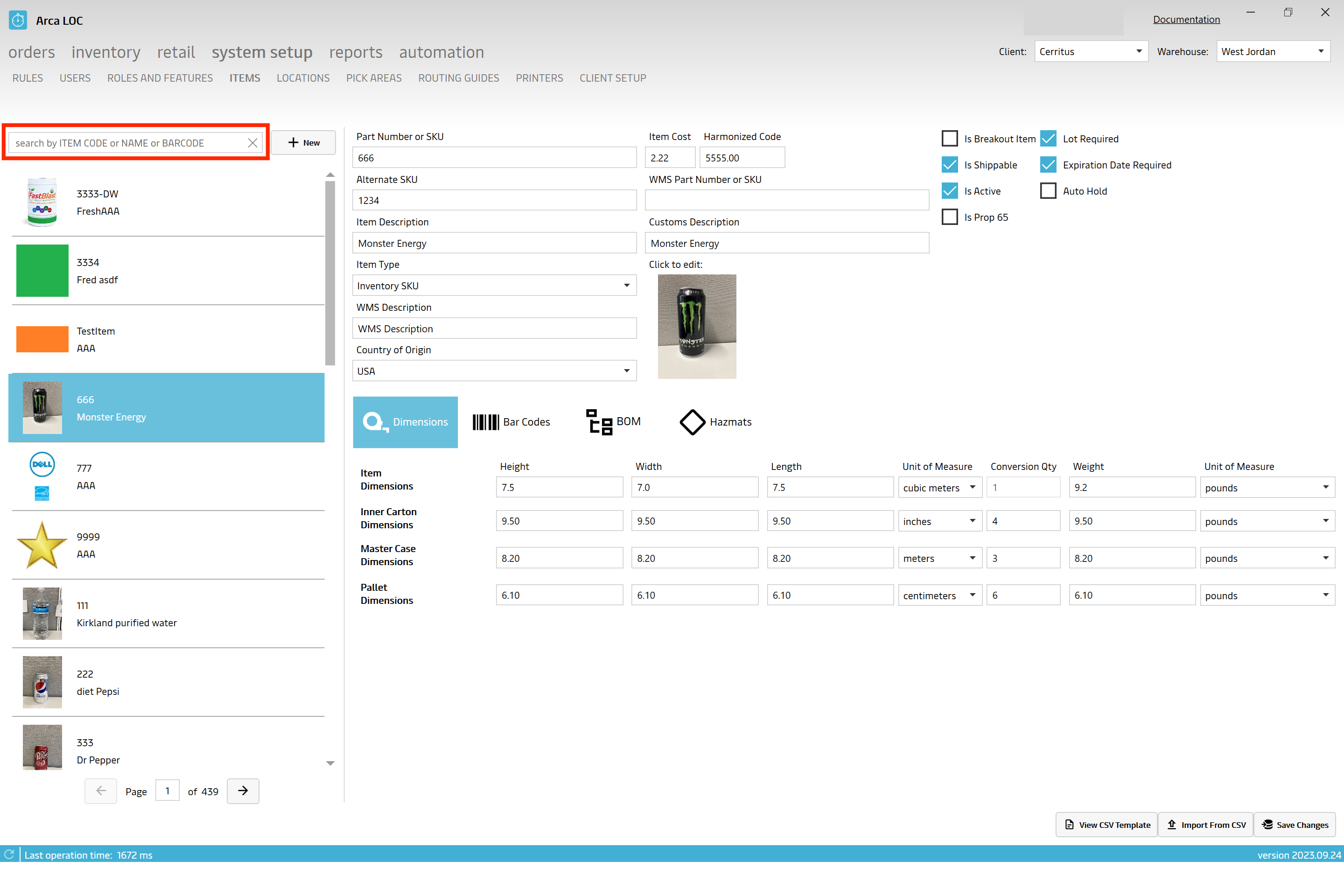This screenshot has width=1344, height=896.
Task: Go to next page of items
Action: pos(243,791)
